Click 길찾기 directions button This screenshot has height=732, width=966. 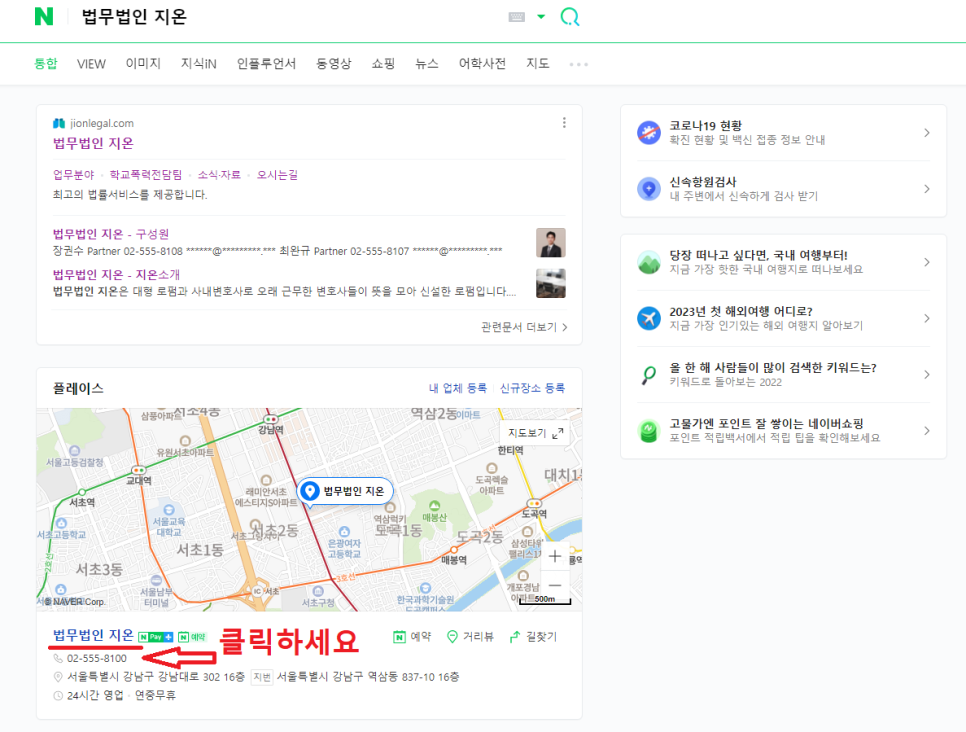click(x=534, y=636)
